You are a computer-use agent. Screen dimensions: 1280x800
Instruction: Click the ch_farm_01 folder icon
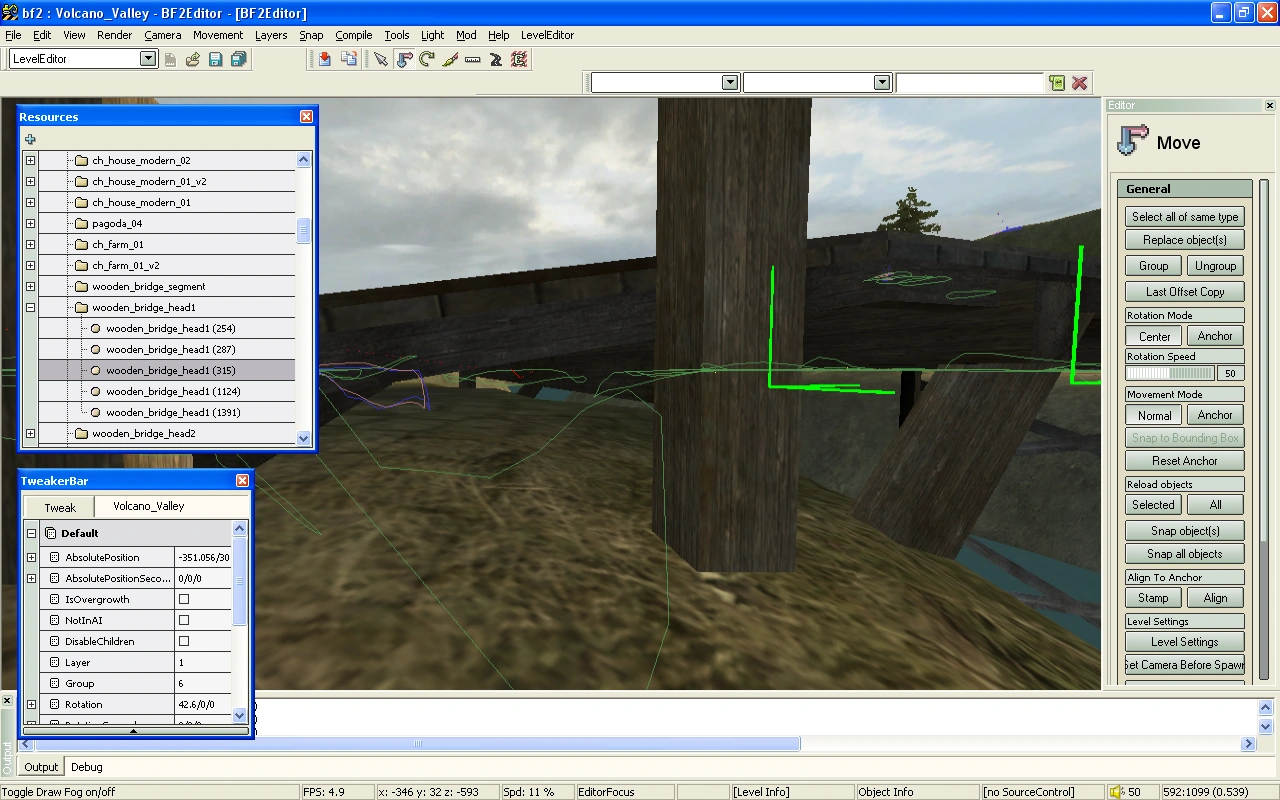pyautogui.click(x=82, y=244)
